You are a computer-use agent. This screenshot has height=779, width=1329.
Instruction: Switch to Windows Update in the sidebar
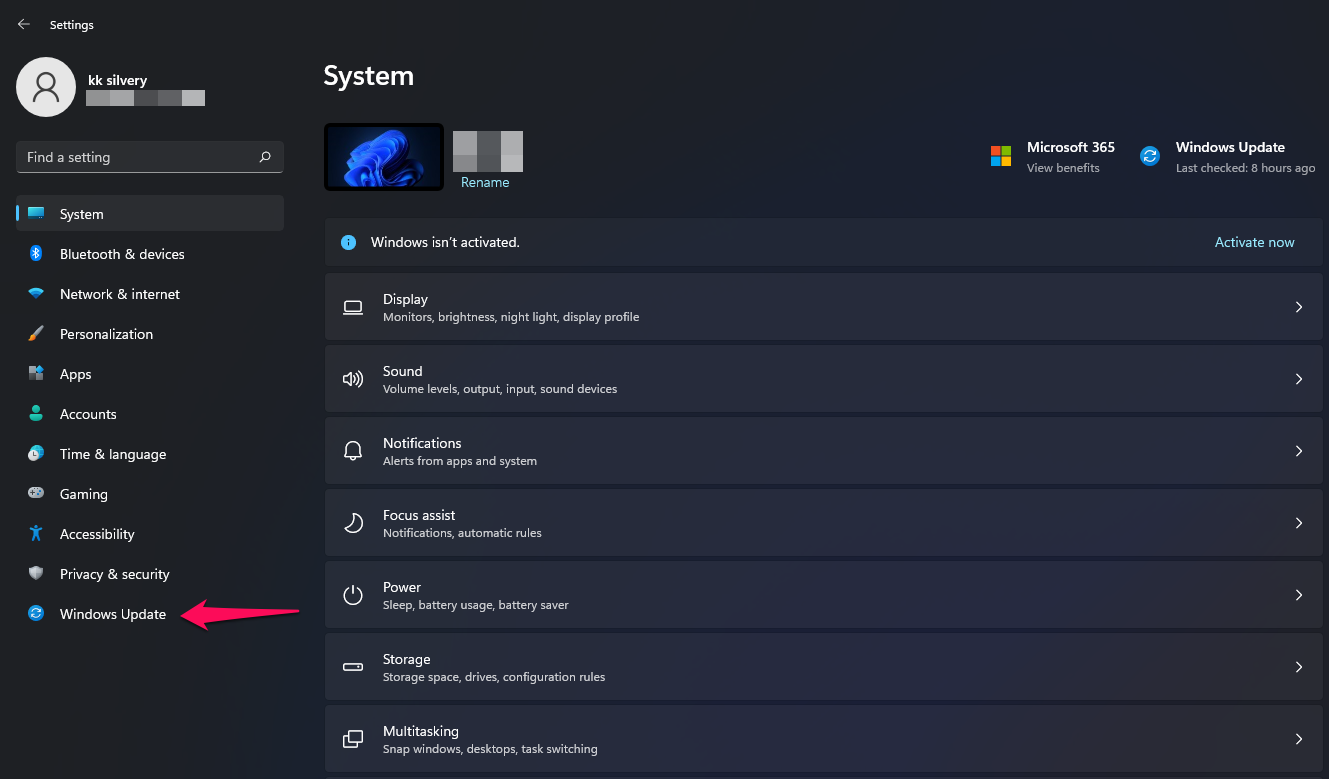(112, 614)
